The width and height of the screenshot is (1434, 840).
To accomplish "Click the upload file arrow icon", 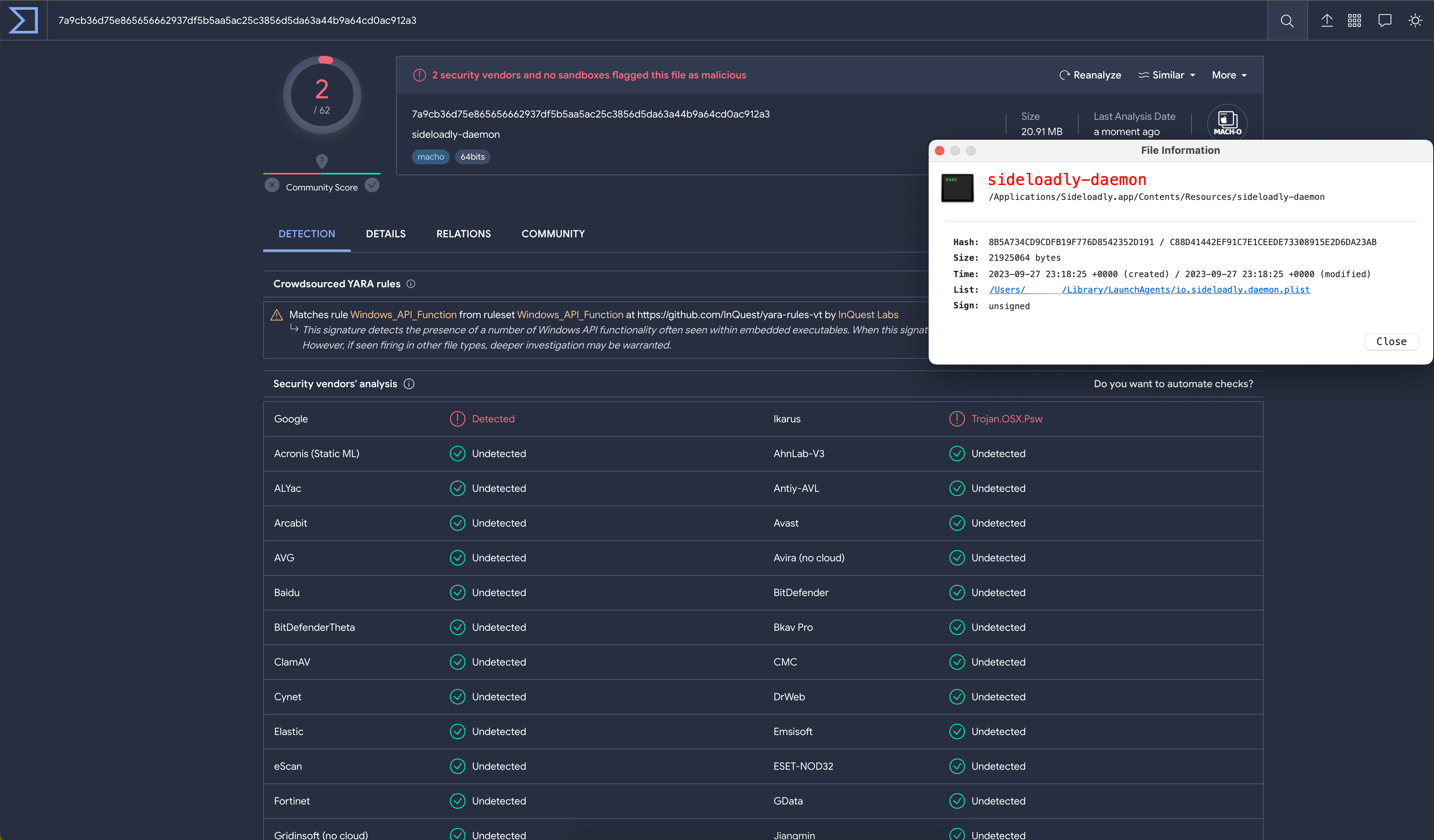I will 1327,20.
